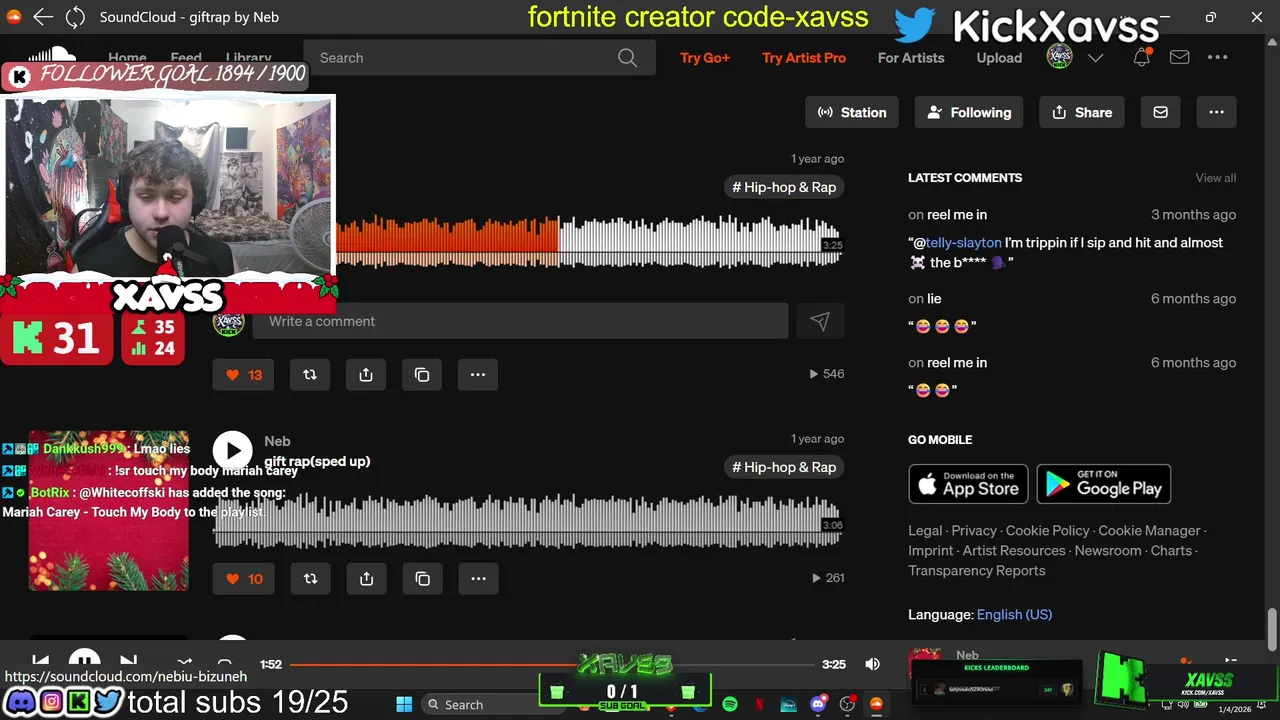Share the giftrap track with 546 plays

pyautogui.click(x=366, y=375)
